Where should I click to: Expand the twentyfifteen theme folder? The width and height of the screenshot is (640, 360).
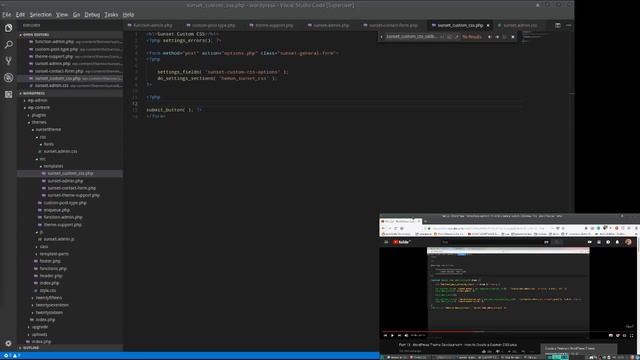[49, 298]
